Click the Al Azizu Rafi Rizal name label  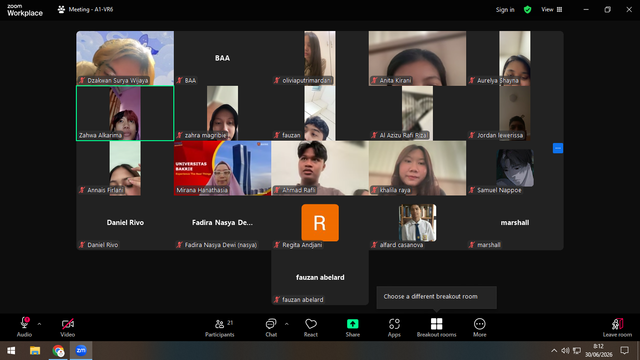404,135
